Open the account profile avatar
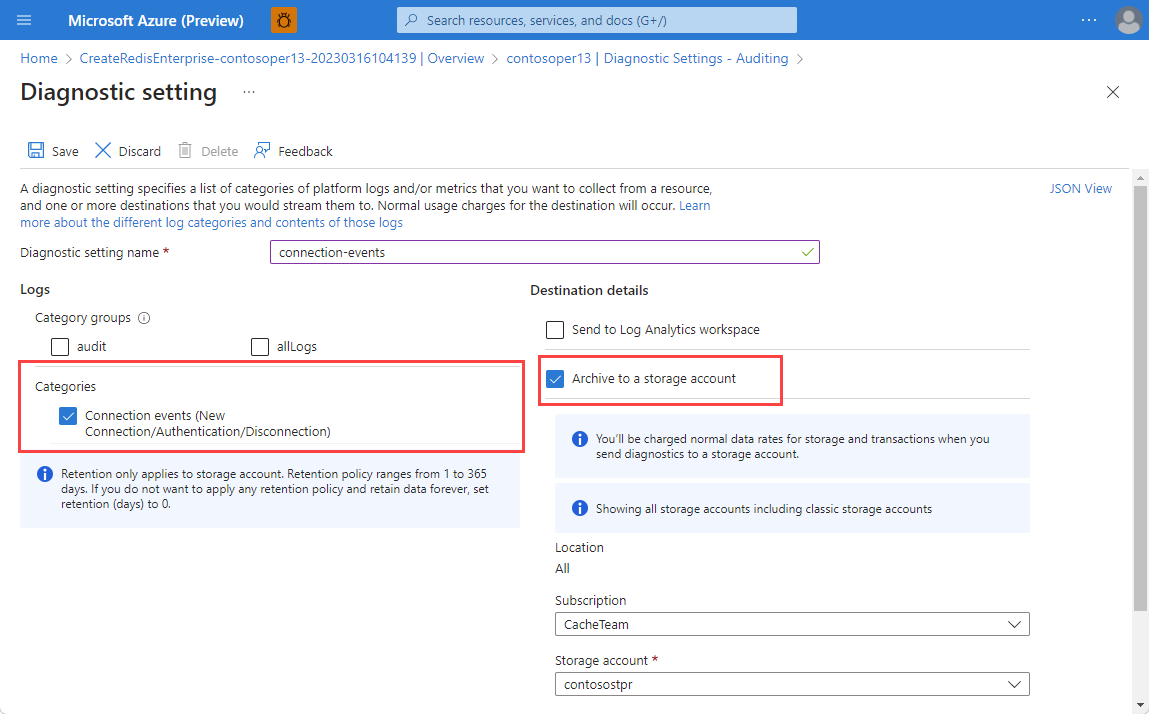 pyautogui.click(x=1128, y=19)
